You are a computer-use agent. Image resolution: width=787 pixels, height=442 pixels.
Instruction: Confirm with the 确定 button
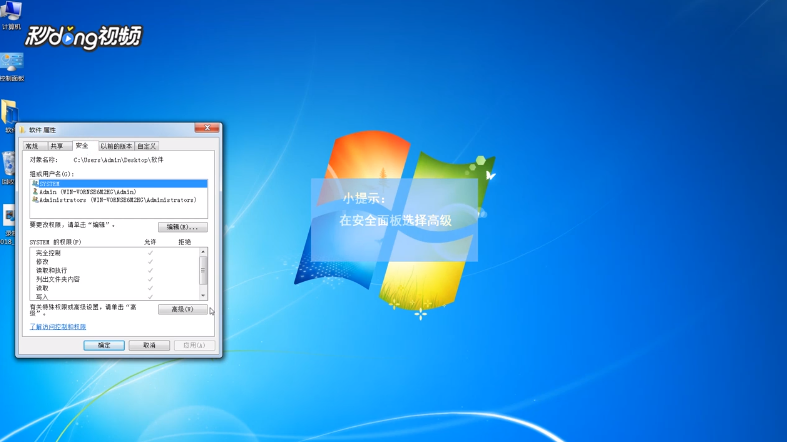pos(104,345)
